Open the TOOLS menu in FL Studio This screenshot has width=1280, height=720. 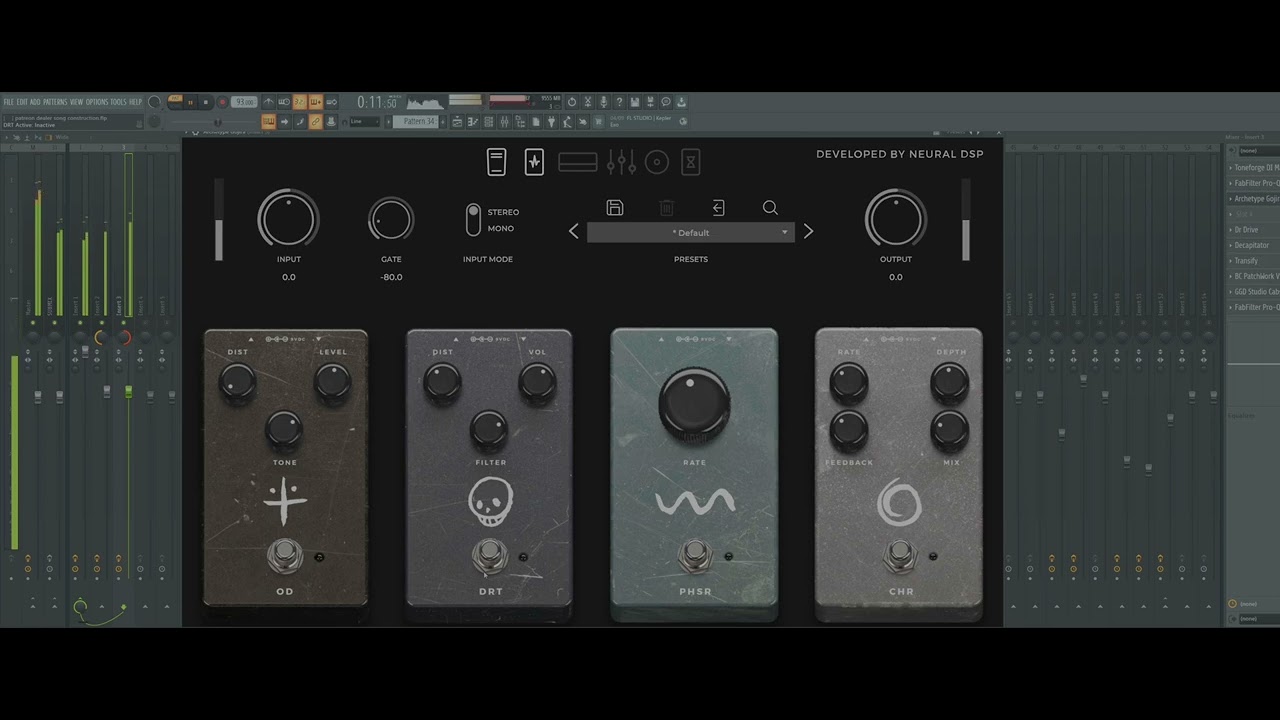click(119, 102)
